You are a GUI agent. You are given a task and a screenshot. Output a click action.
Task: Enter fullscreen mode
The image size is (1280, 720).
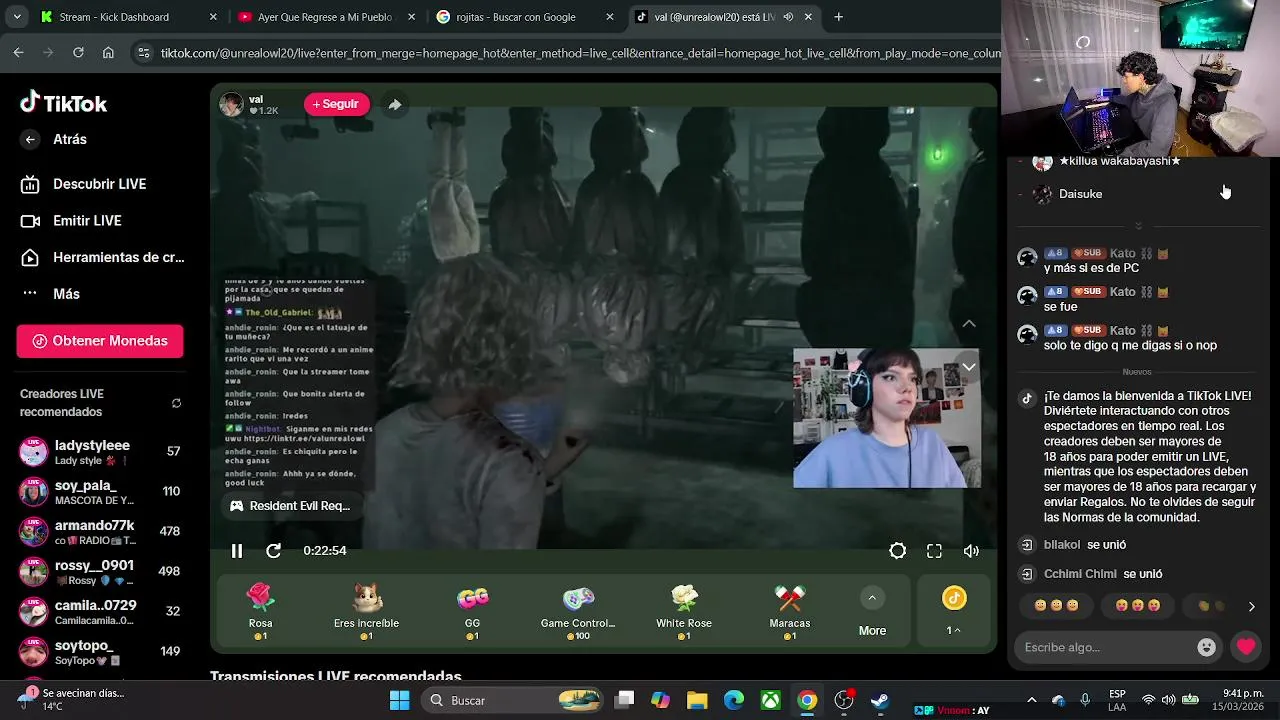pos(934,551)
